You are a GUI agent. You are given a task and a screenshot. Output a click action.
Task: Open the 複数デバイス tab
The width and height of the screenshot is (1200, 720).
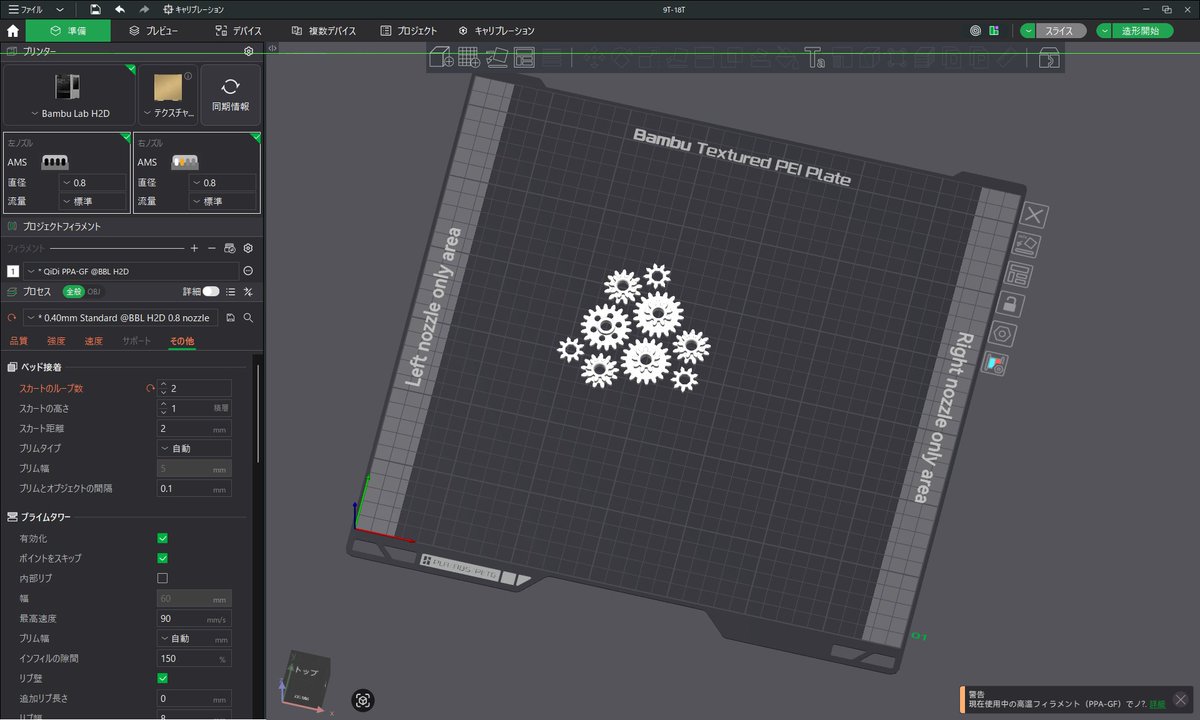tap(324, 31)
